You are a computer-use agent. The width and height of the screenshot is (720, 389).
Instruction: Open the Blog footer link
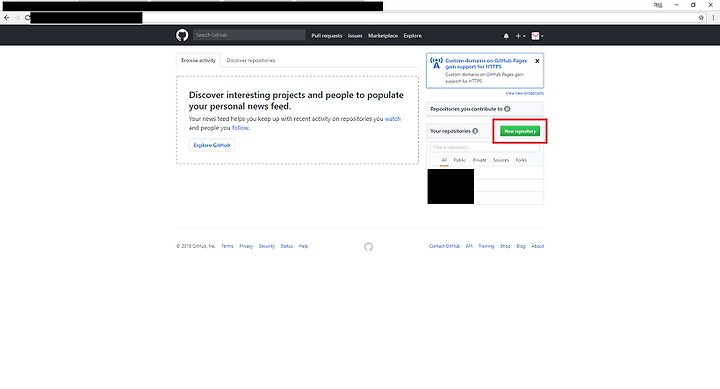[x=521, y=246]
